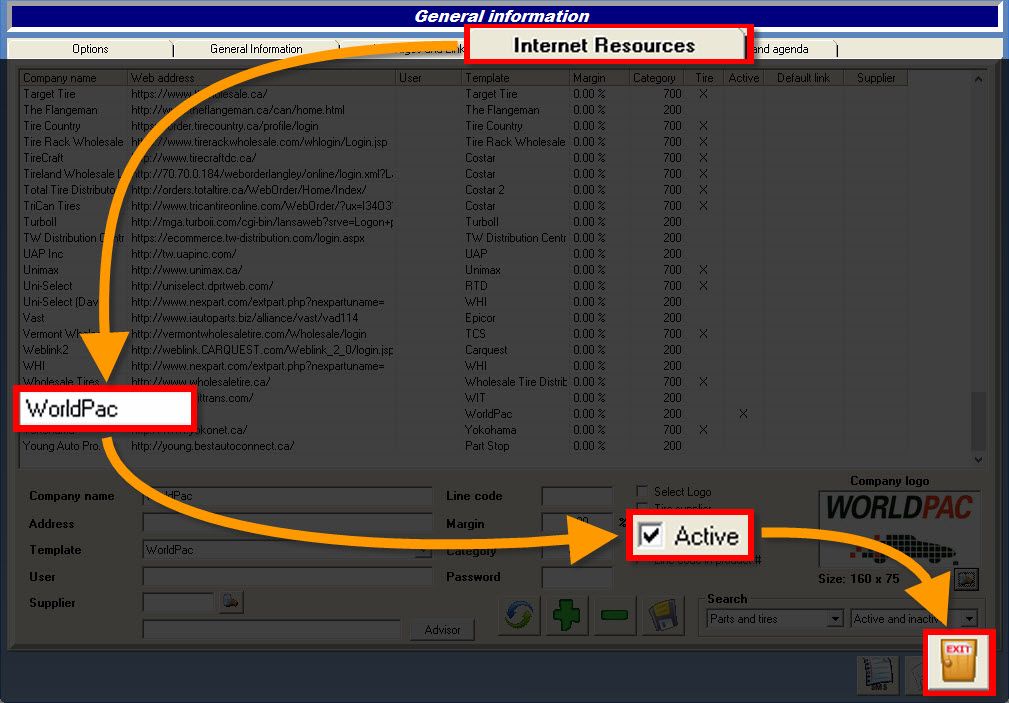Viewport: 1009px width, 703px height.
Task: Remove the resource with green minus
Action: coord(615,616)
